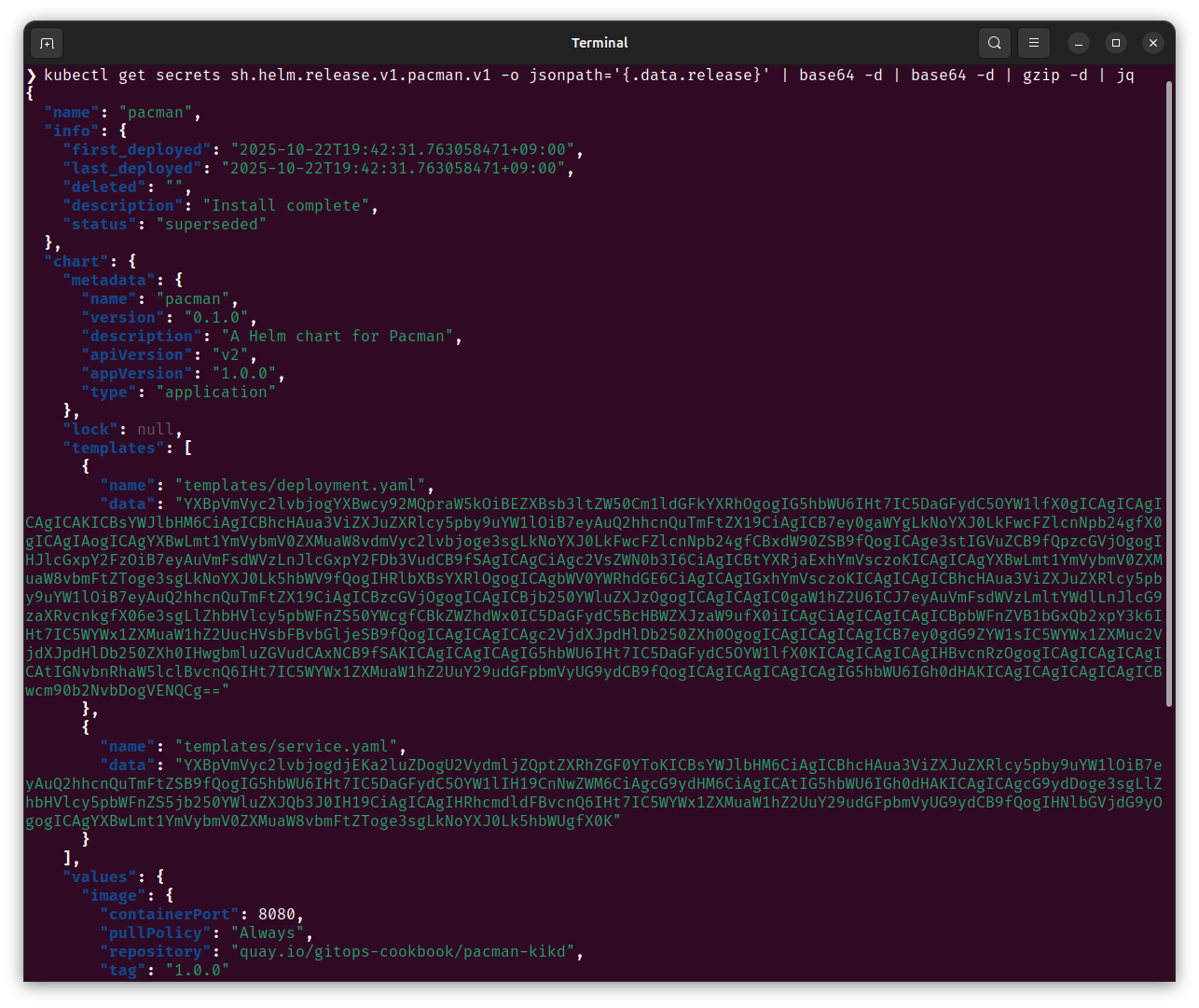Click the Terminal window title

coord(599,43)
